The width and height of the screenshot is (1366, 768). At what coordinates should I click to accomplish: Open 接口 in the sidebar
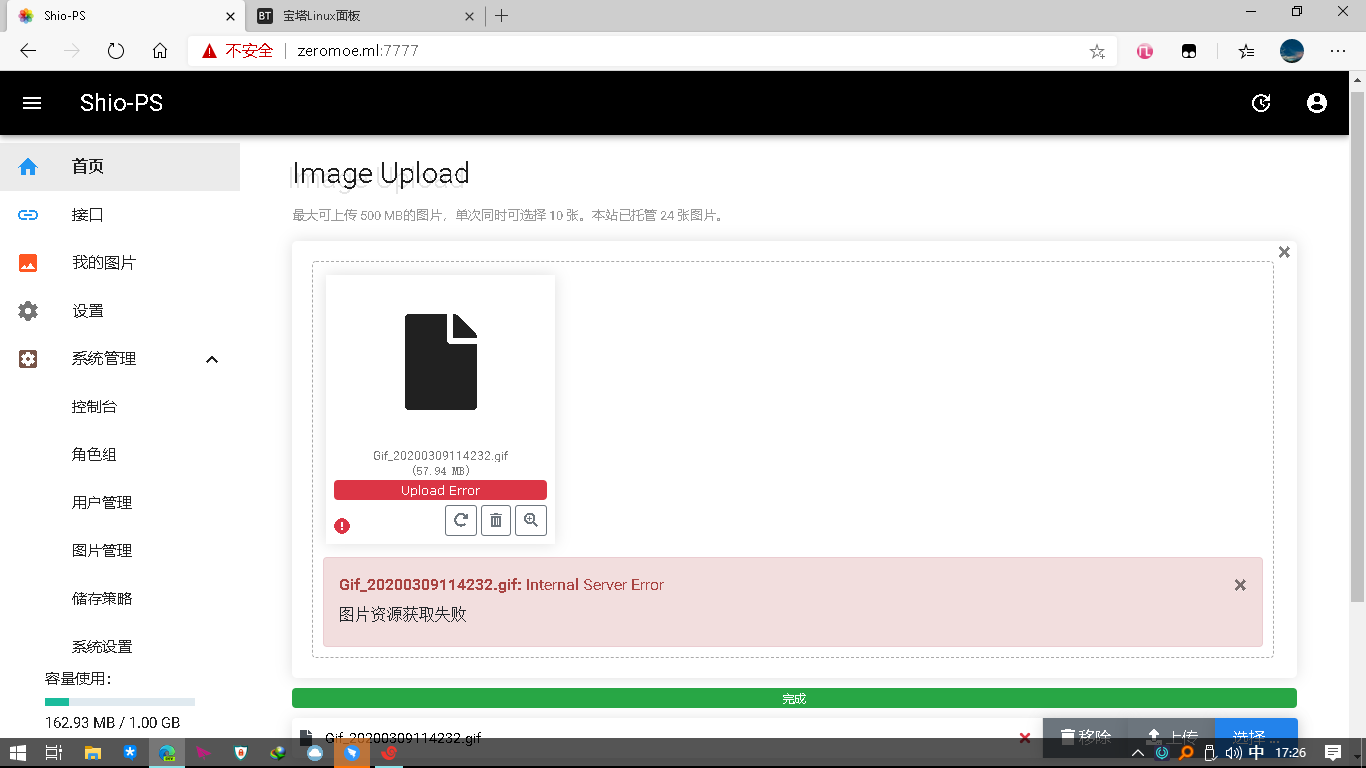(x=120, y=215)
